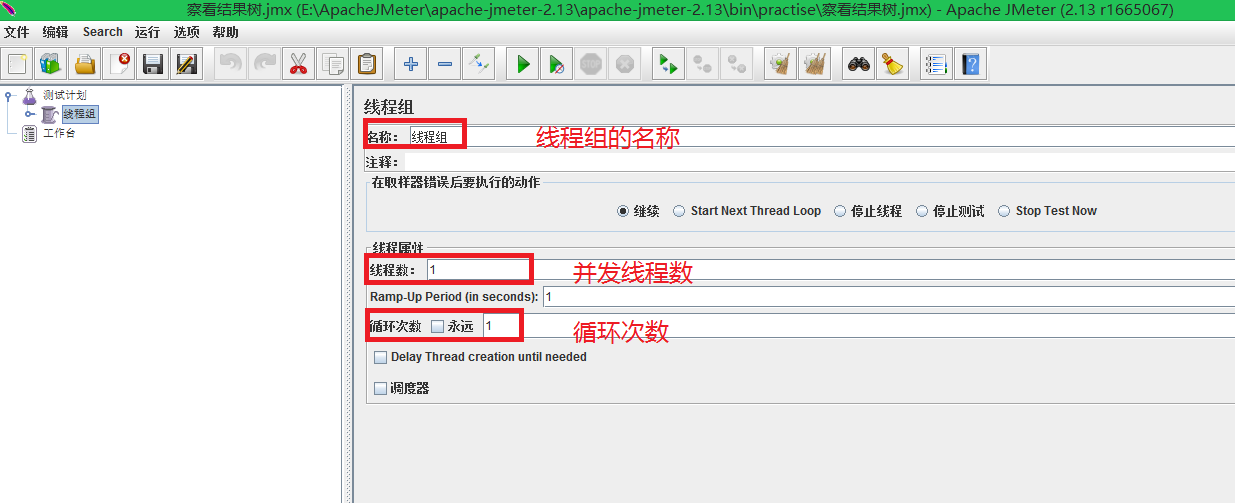Click the Undo arrow icon

click(x=230, y=65)
